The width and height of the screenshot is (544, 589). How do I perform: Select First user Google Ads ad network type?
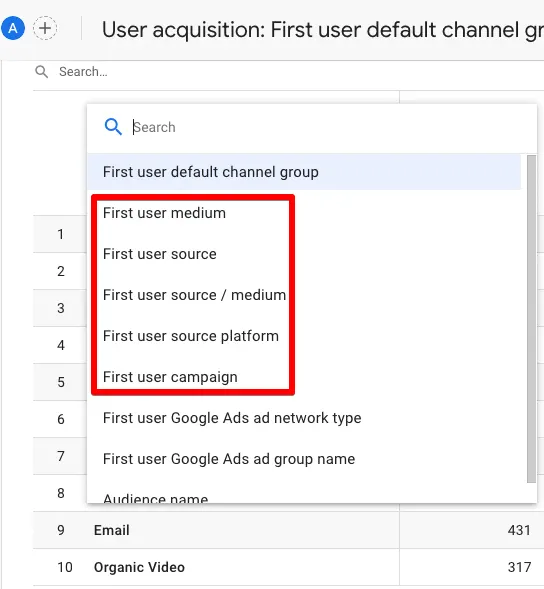pyautogui.click(x=232, y=418)
